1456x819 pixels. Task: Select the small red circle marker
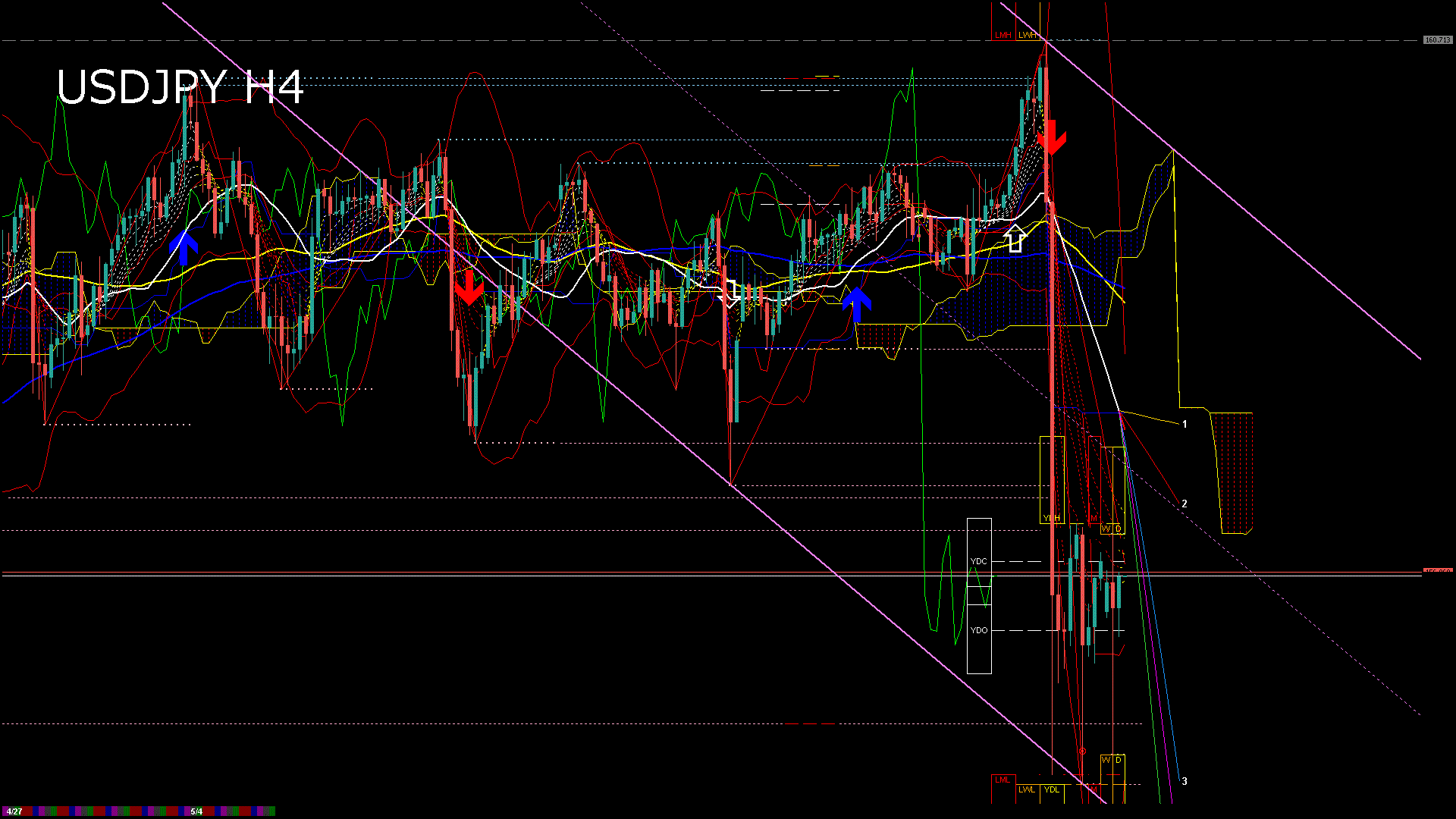coord(1082,752)
